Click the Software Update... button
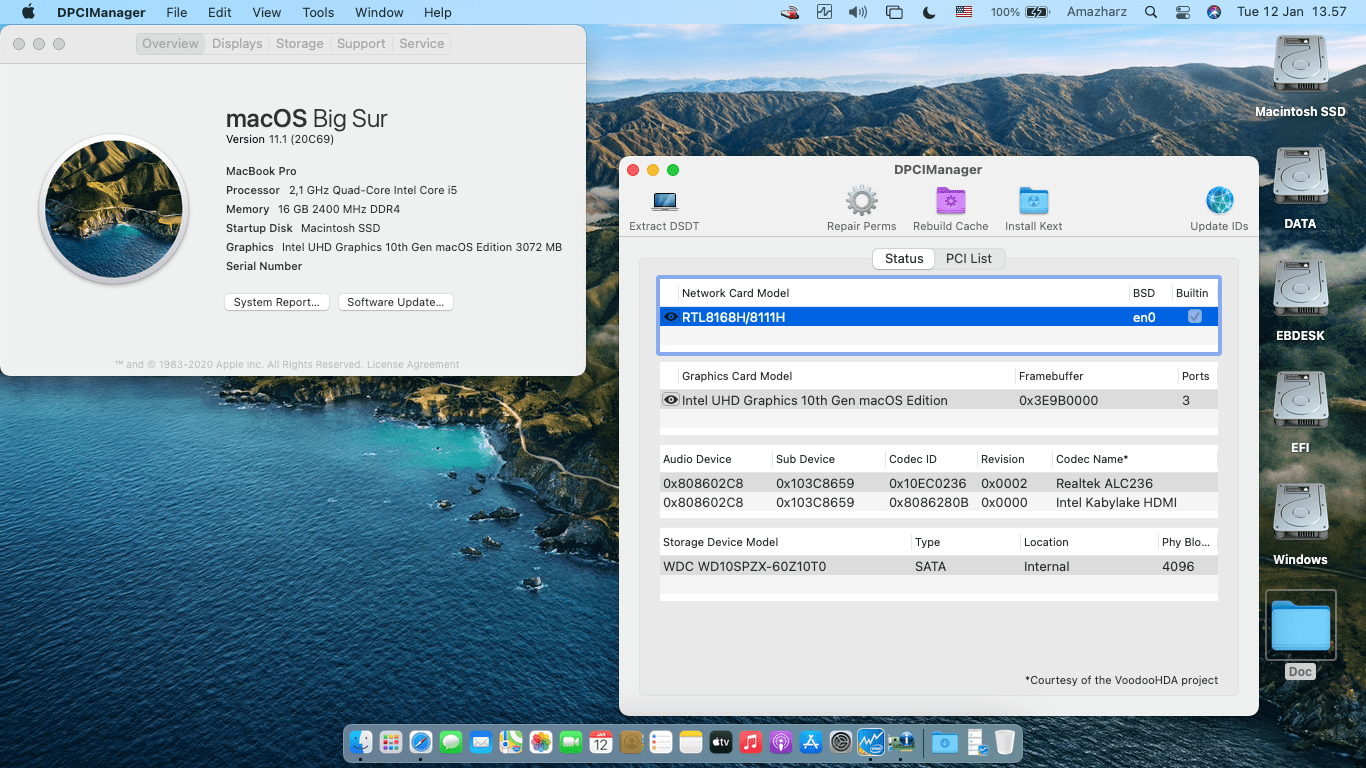This screenshot has height=768, width=1366. tap(396, 302)
